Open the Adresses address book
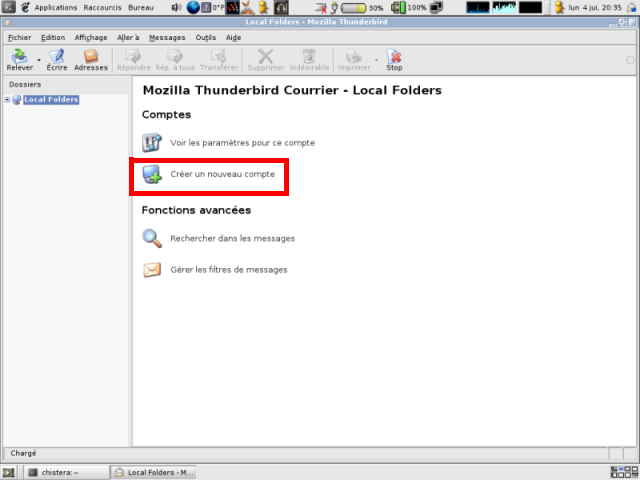640x480 pixels. (90, 57)
